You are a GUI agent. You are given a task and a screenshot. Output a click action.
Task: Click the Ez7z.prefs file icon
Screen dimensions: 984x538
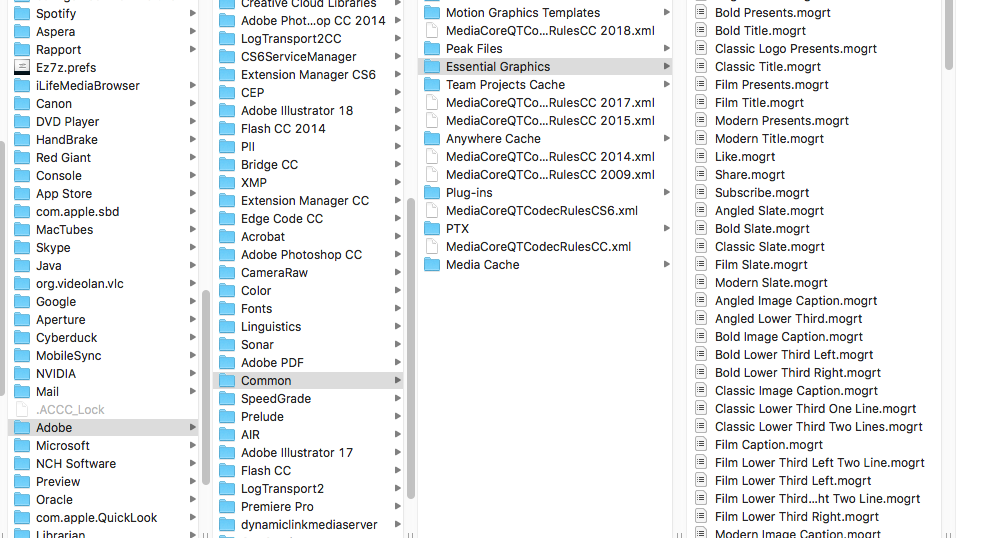[22, 67]
